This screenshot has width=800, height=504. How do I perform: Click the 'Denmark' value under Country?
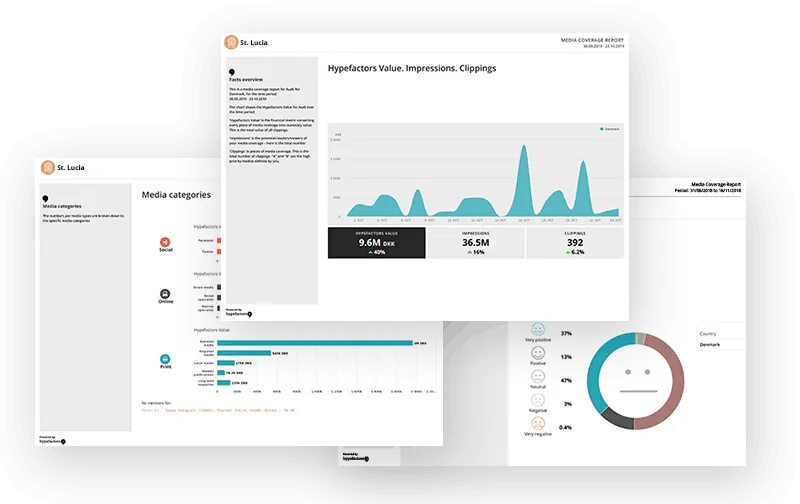click(x=710, y=345)
